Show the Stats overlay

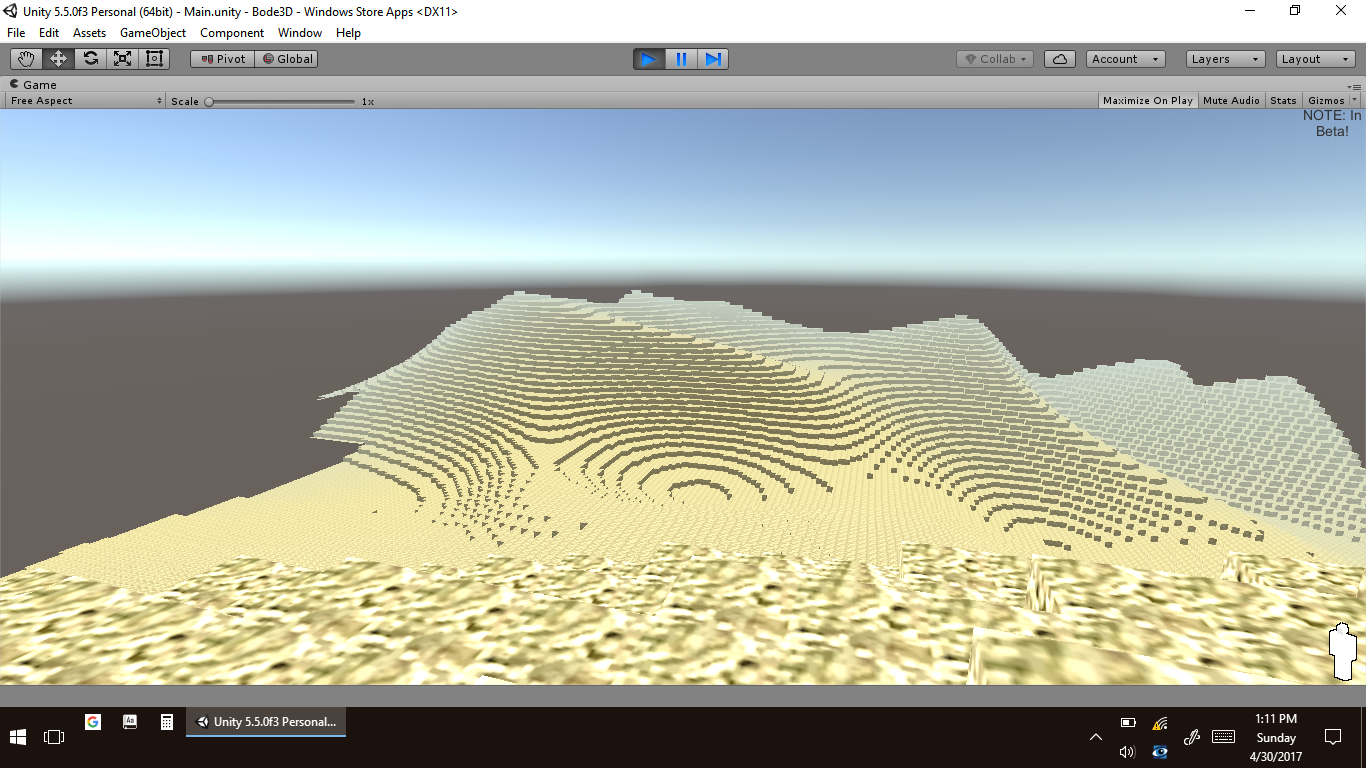[1283, 101]
